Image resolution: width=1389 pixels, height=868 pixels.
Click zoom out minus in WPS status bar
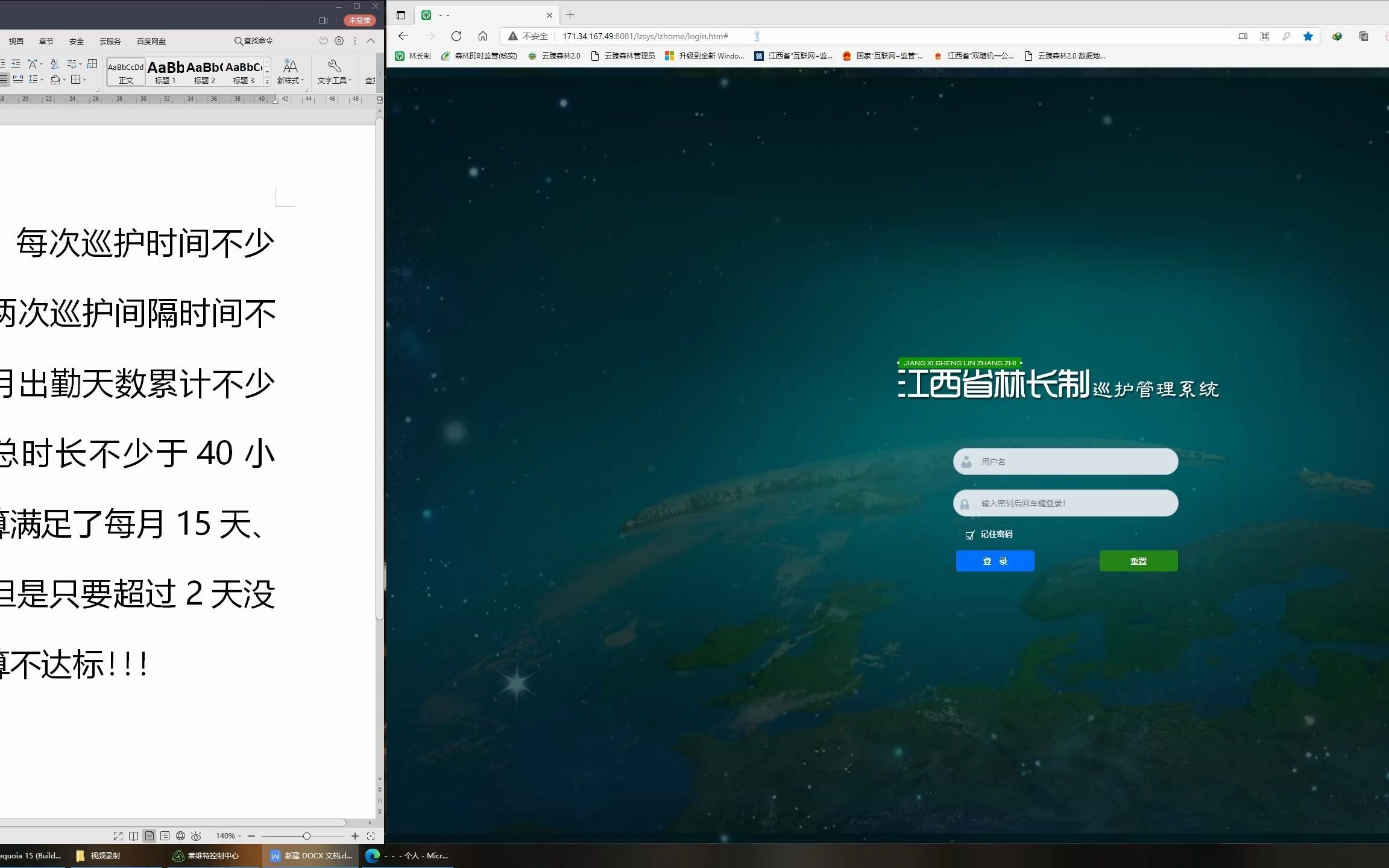click(251, 836)
